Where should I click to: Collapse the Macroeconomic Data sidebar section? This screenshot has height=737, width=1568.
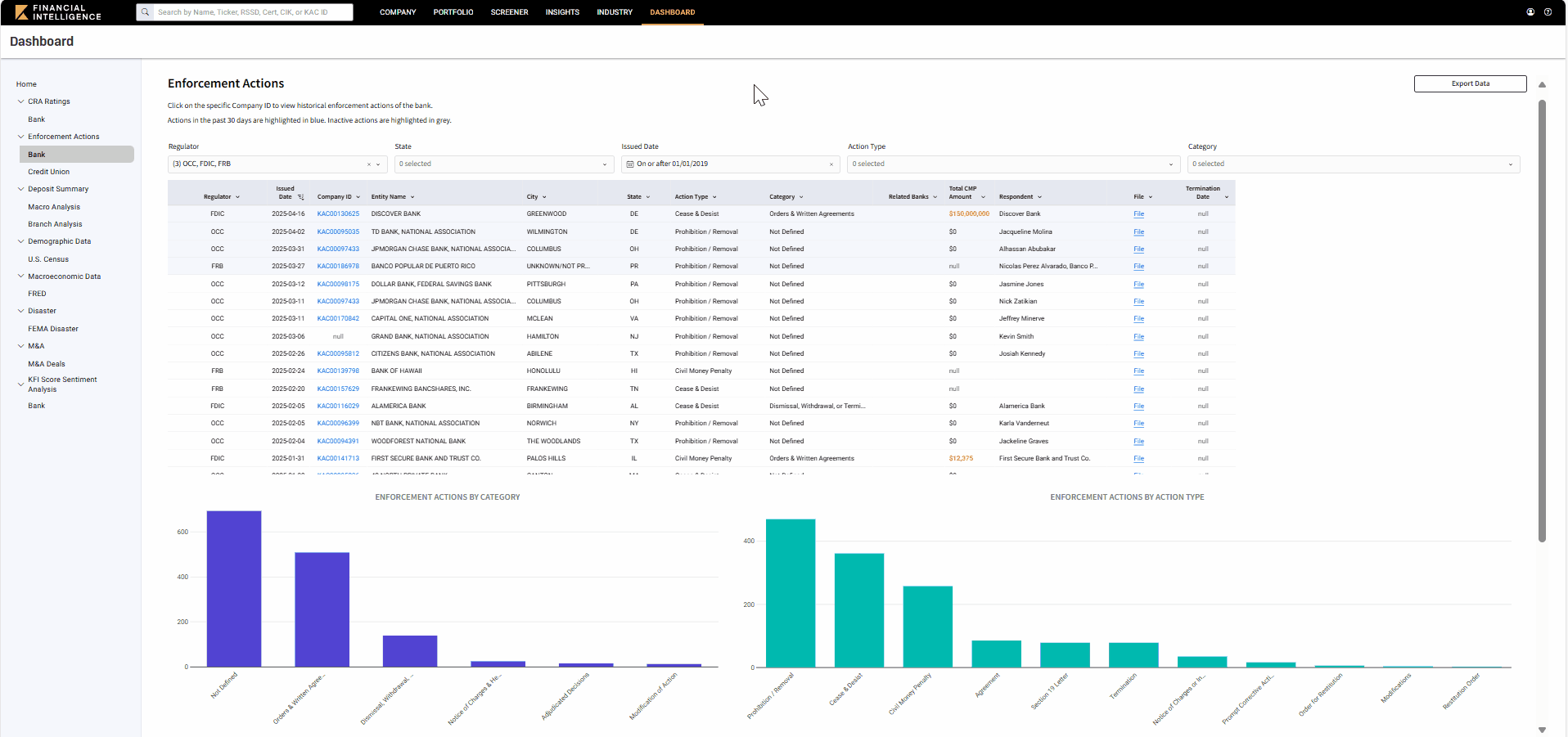tap(20, 276)
